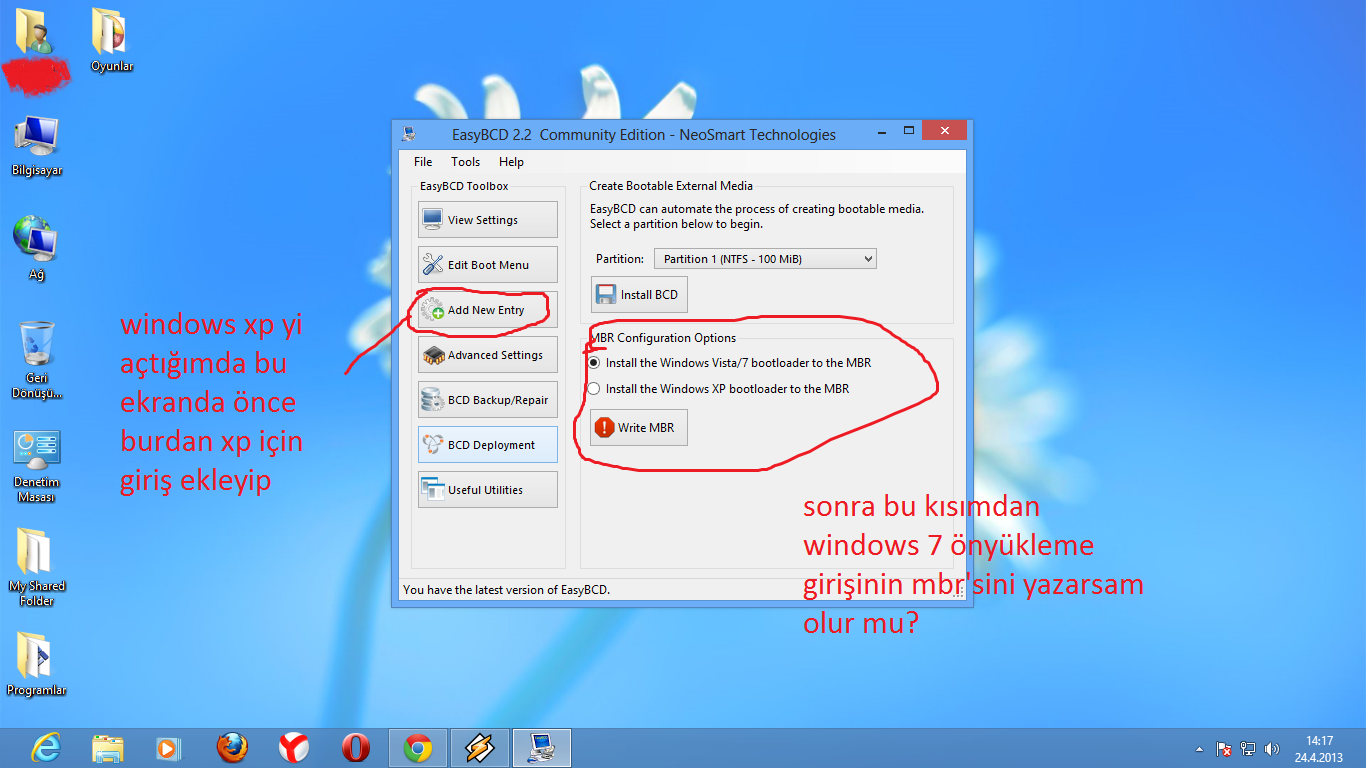The width and height of the screenshot is (1366, 768).
Task: Open BCD Backup/Repair section
Action: 487,400
